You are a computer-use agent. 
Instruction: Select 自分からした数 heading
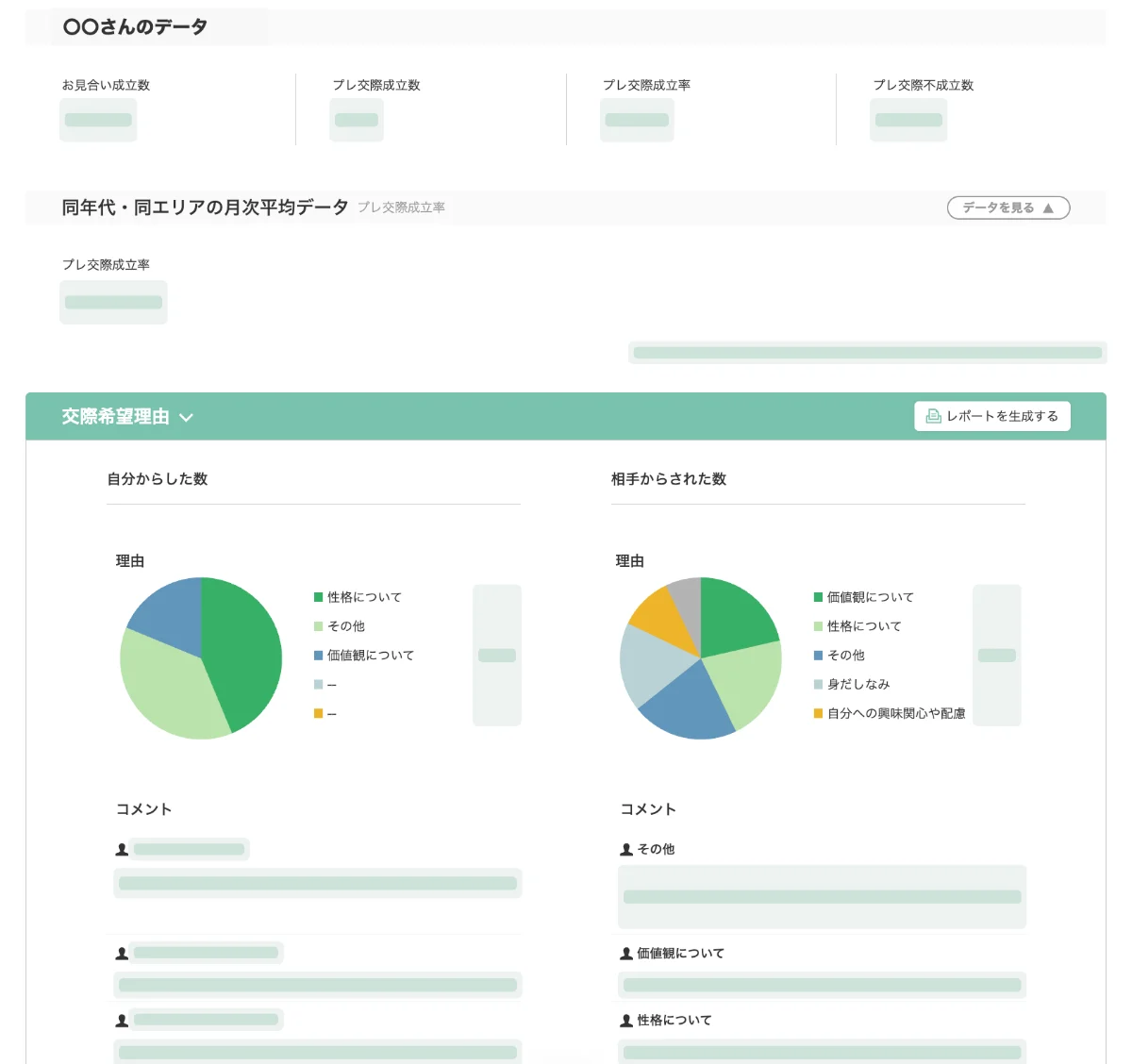point(158,479)
